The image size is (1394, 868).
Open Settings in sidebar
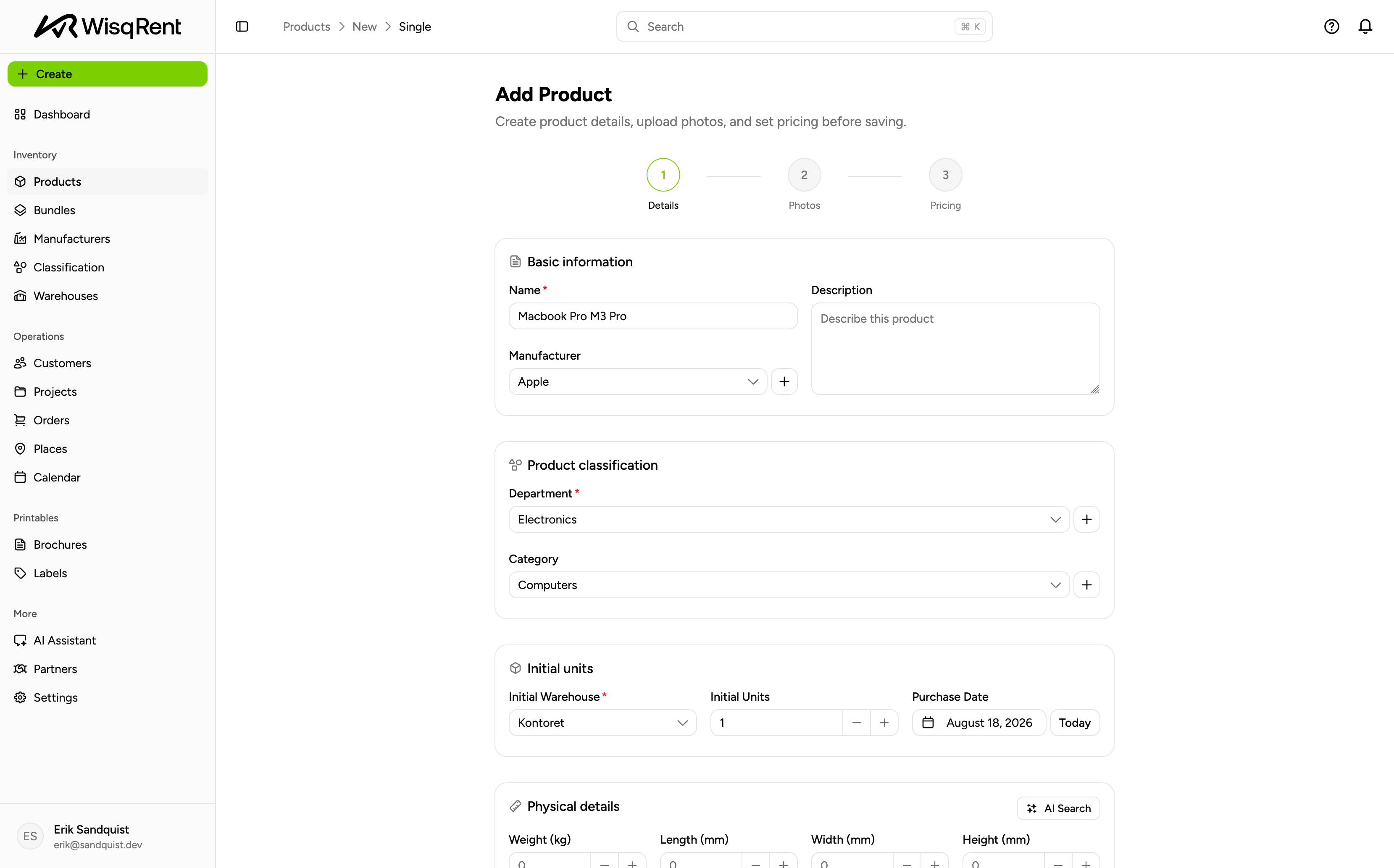107,697
